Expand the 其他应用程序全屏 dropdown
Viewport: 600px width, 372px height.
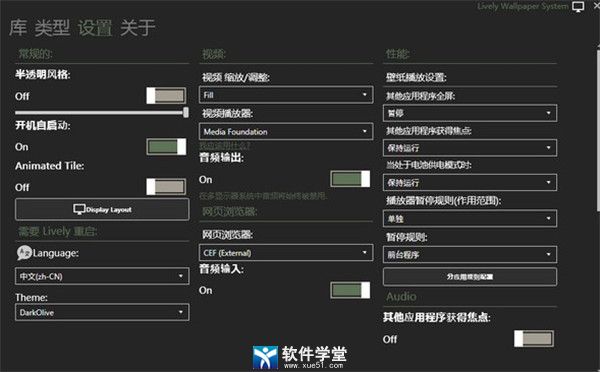click(x=470, y=113)
